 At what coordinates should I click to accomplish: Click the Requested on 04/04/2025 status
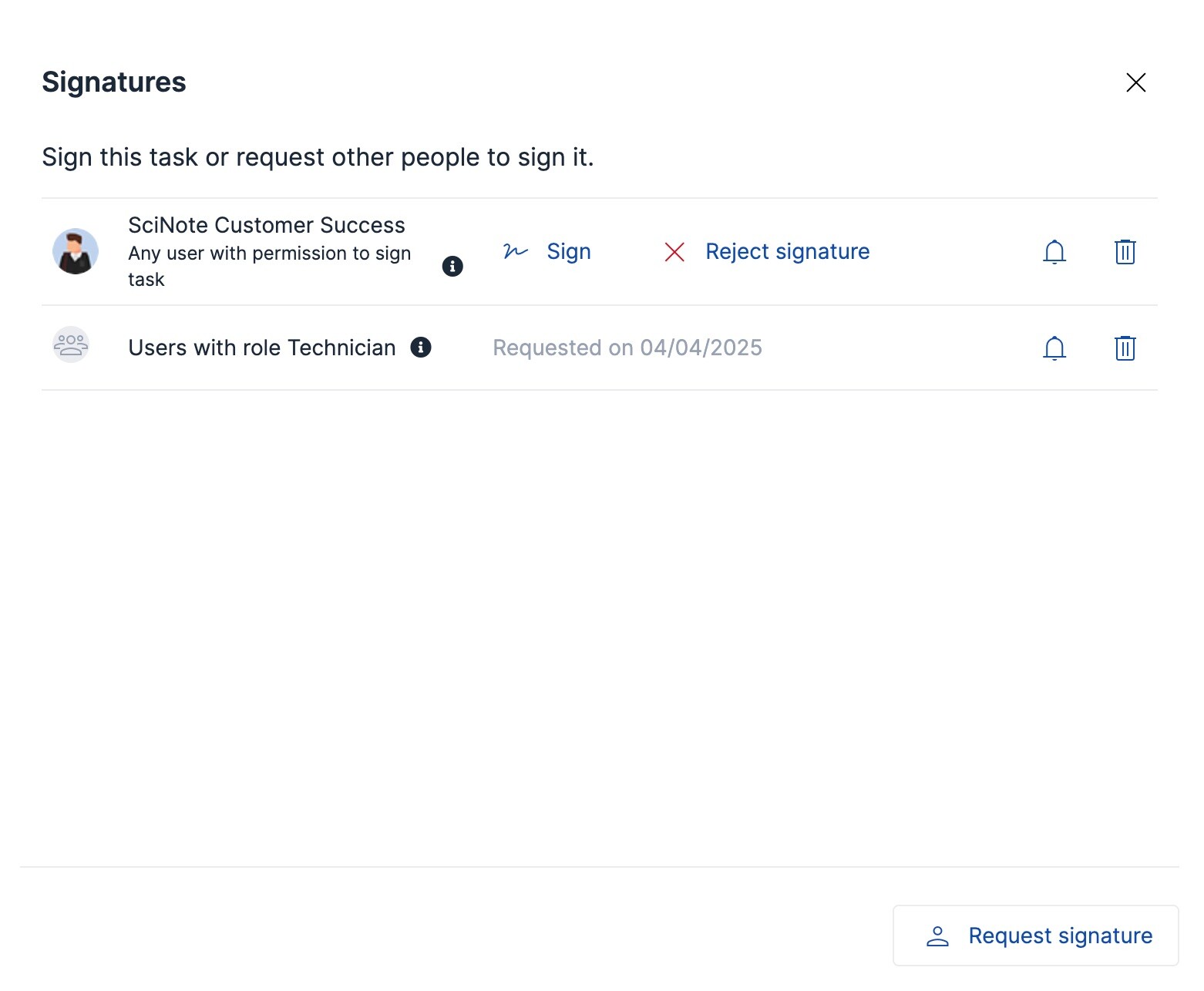(x=627, y=348)
